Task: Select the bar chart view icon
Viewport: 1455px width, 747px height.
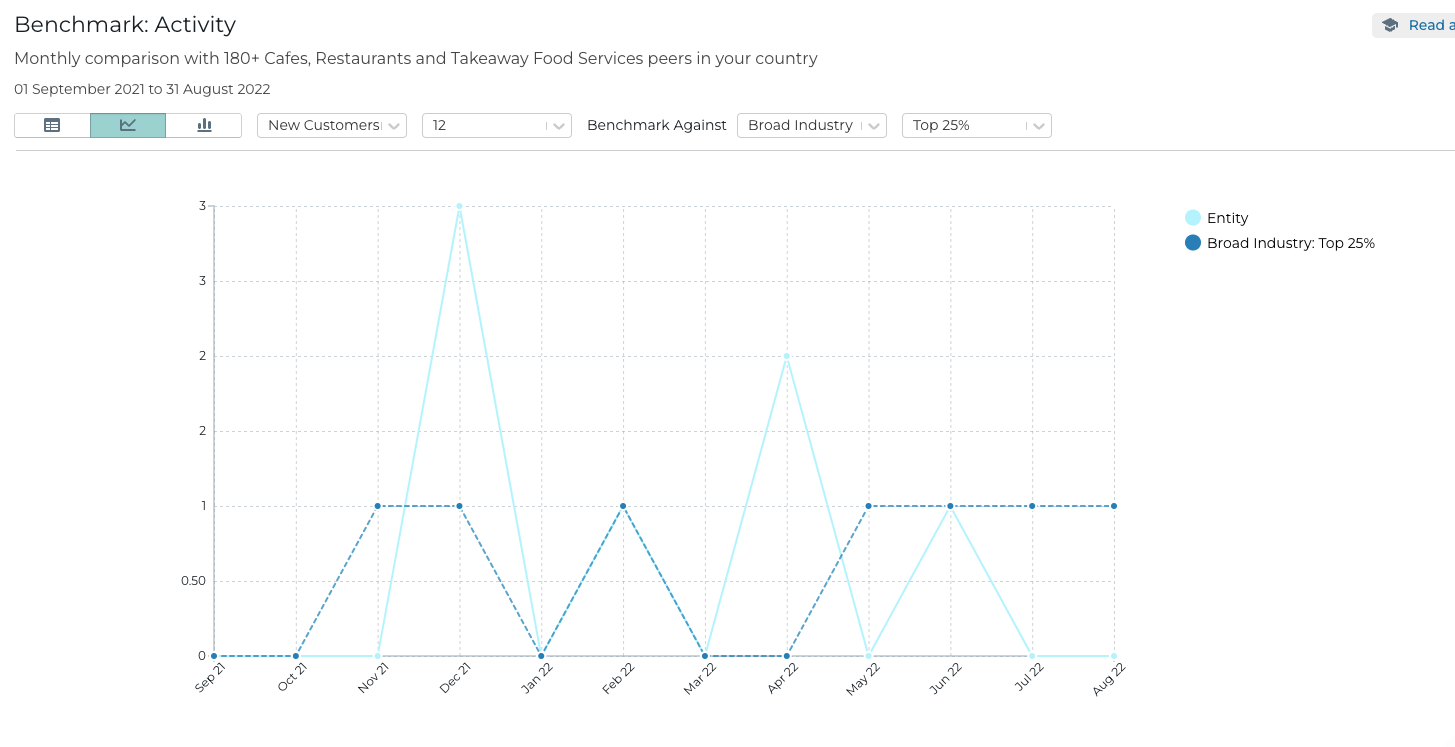Action: coord(203,125)
